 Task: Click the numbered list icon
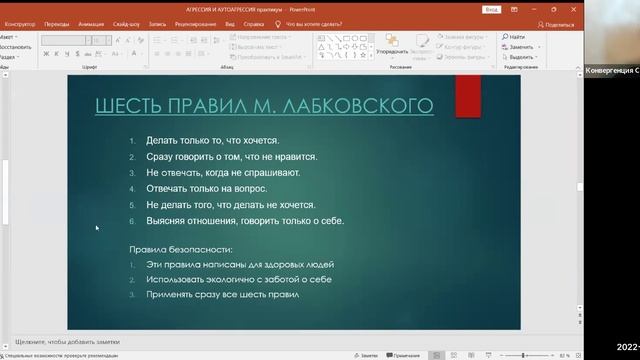(x=174, y=40)
